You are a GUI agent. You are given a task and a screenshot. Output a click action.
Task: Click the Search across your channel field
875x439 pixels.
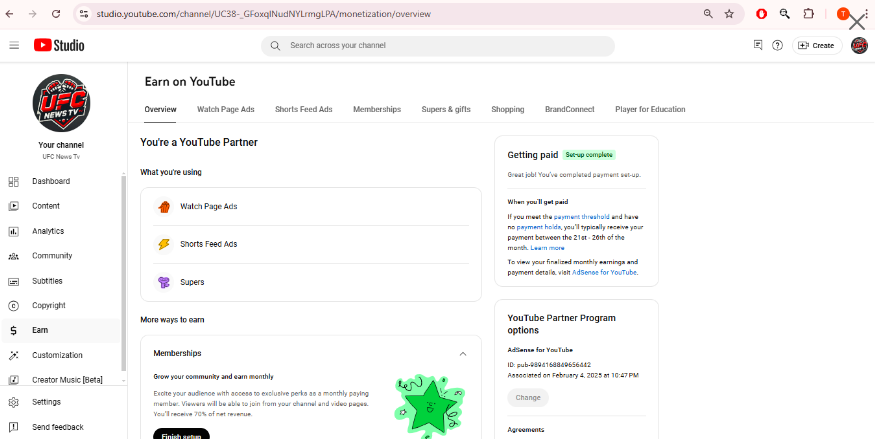438,46
